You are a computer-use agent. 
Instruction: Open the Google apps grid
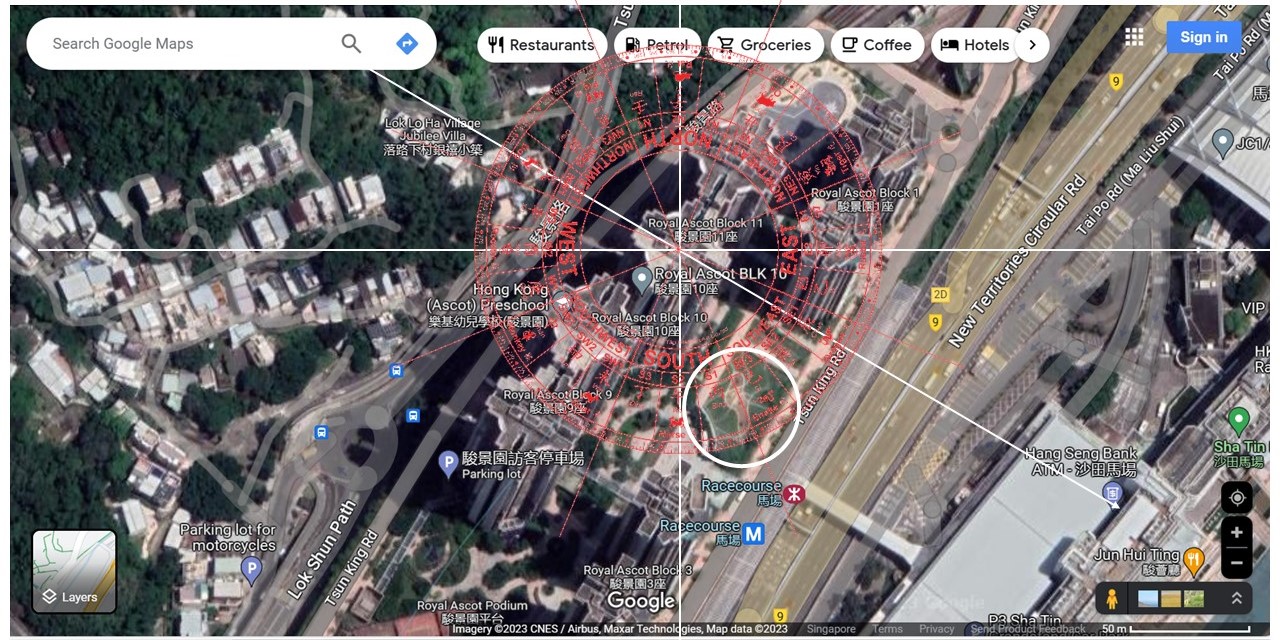(1133, 37)
